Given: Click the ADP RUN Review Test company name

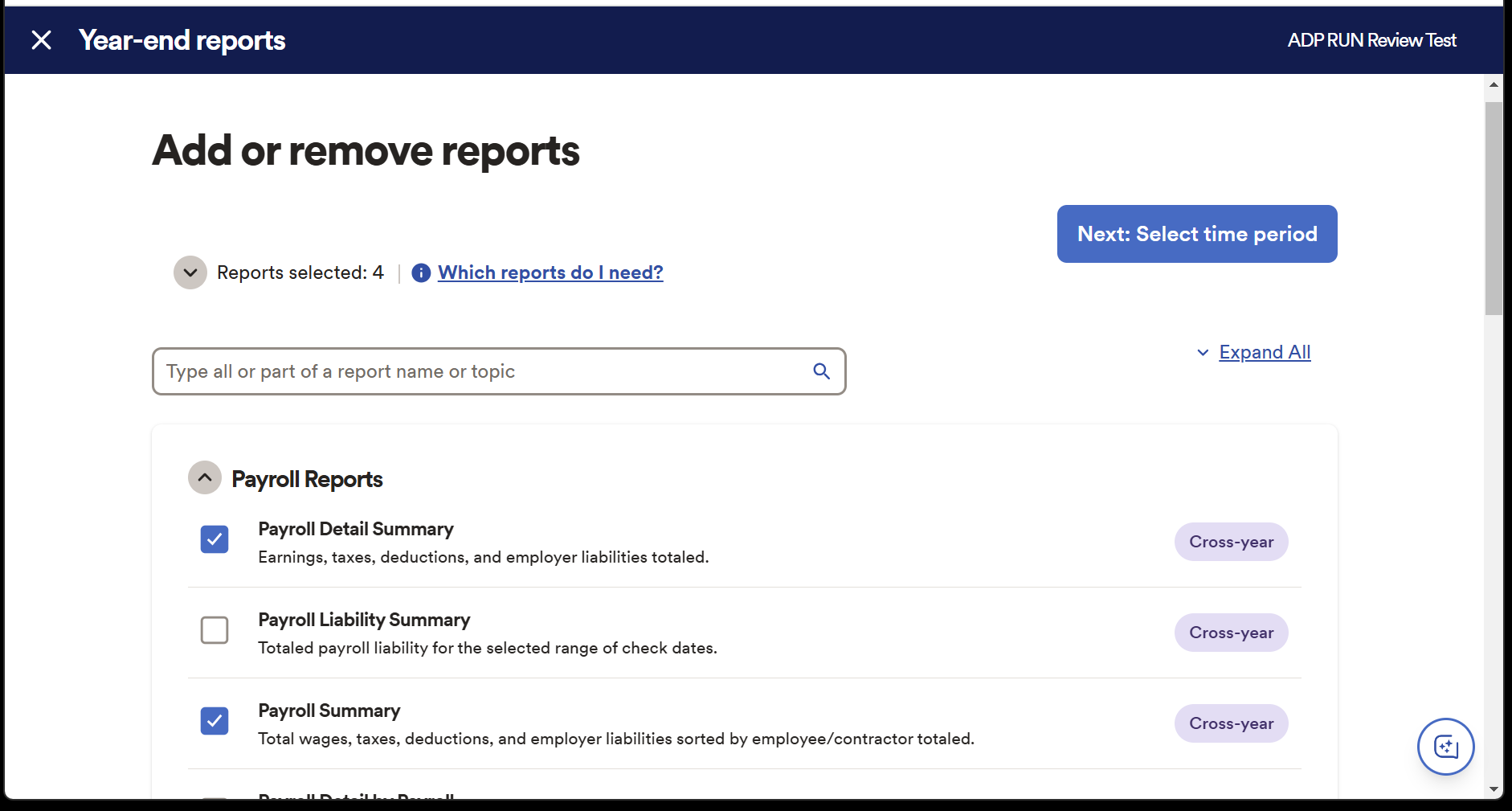Looking at the screenshot, I should (1371, 40).
